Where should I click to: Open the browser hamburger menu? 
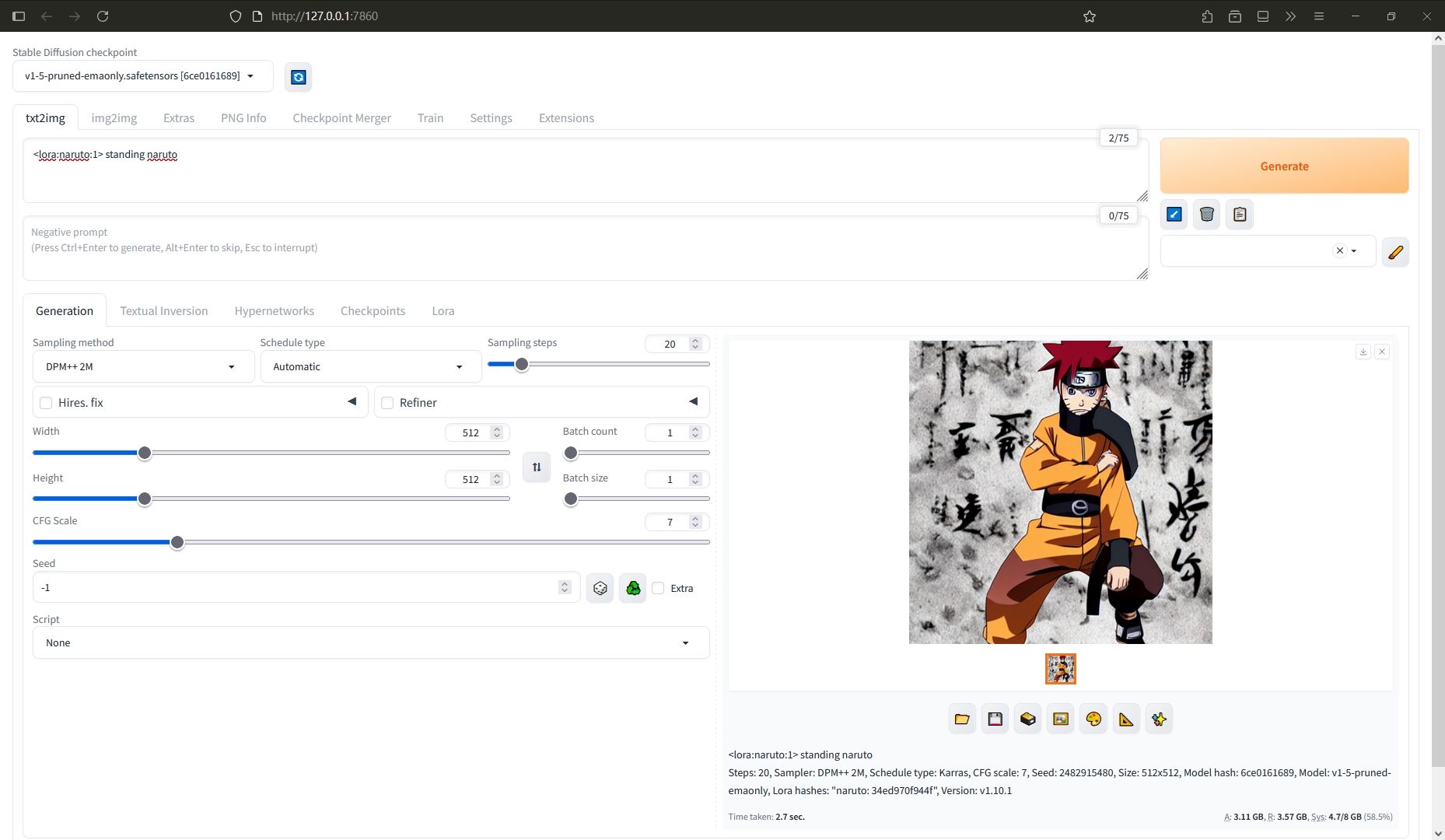click(1319, 16)
